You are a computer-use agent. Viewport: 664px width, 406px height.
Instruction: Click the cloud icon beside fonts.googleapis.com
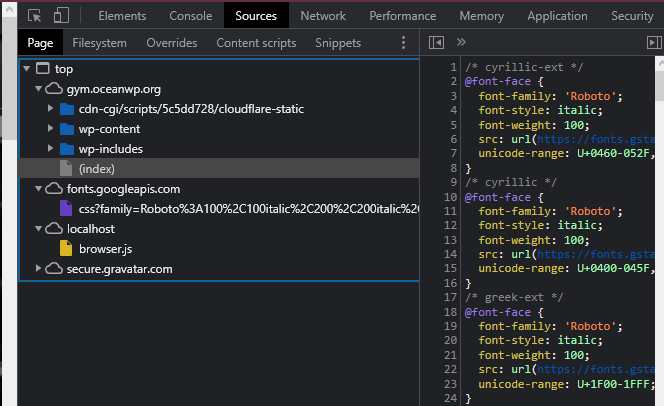[x=54, y=188]
